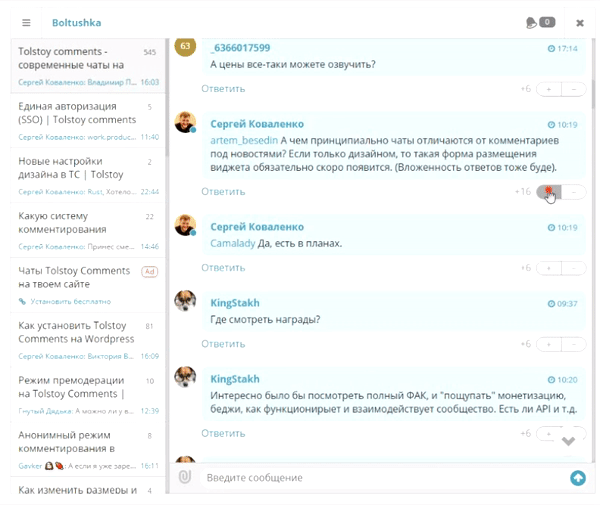600x505 pixels.
Task: Reply to Сергей Коваленко's artem_besedin message
Action: tap(223, 191)
